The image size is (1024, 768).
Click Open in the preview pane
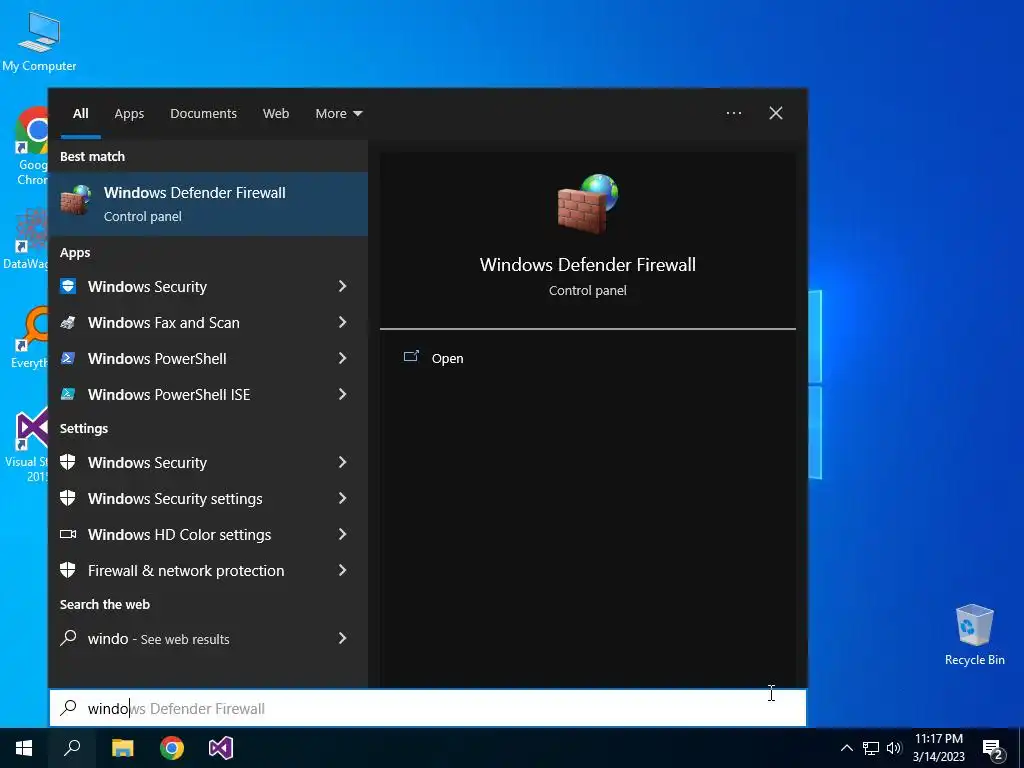(x=447, y=358)
